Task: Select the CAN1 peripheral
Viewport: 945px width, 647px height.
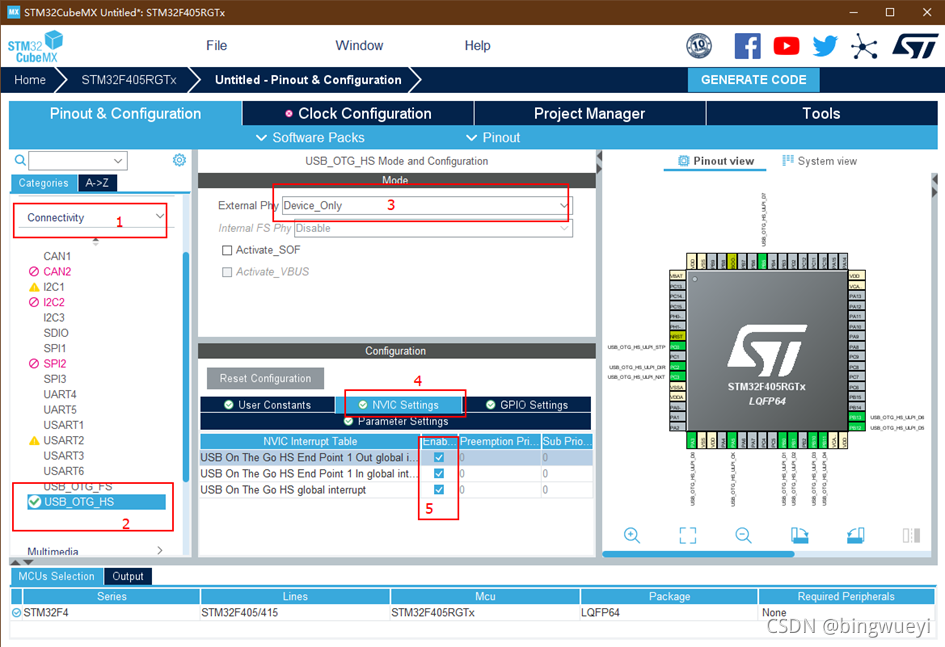Action: point(57,256)
